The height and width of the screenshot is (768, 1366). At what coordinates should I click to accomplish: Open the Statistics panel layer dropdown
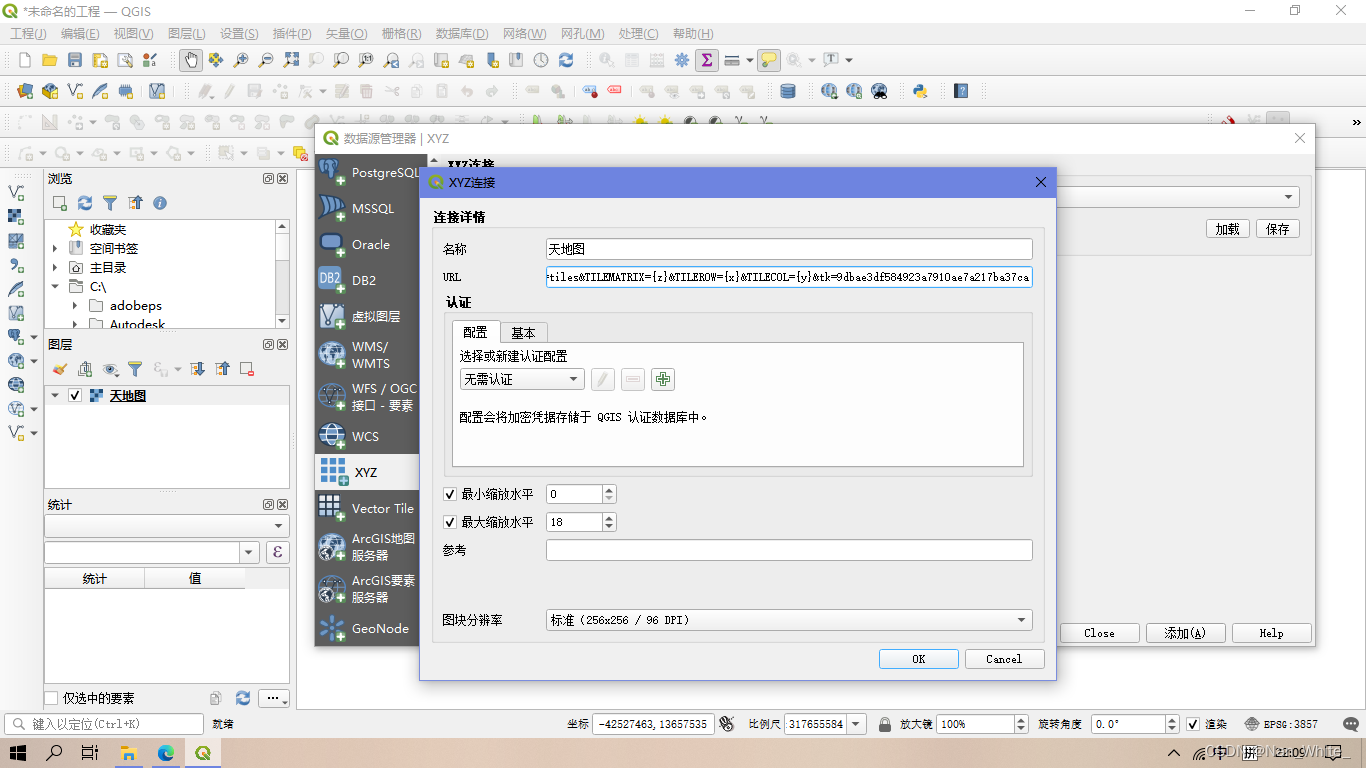(167, 526)
